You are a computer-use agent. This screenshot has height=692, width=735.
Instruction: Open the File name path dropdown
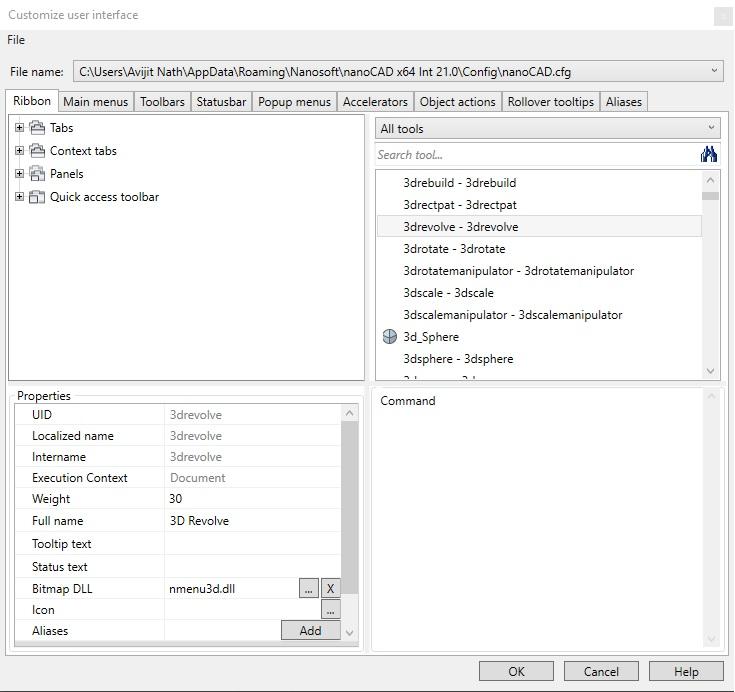point(714,71)
